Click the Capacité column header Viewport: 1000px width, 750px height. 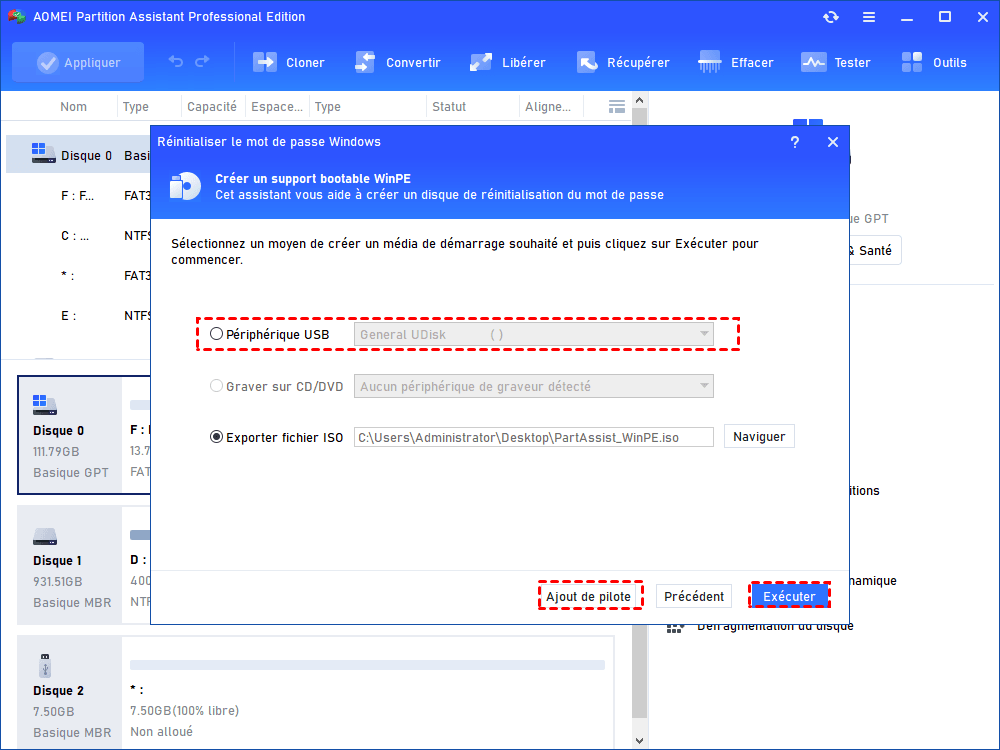[x=212, y=107]
